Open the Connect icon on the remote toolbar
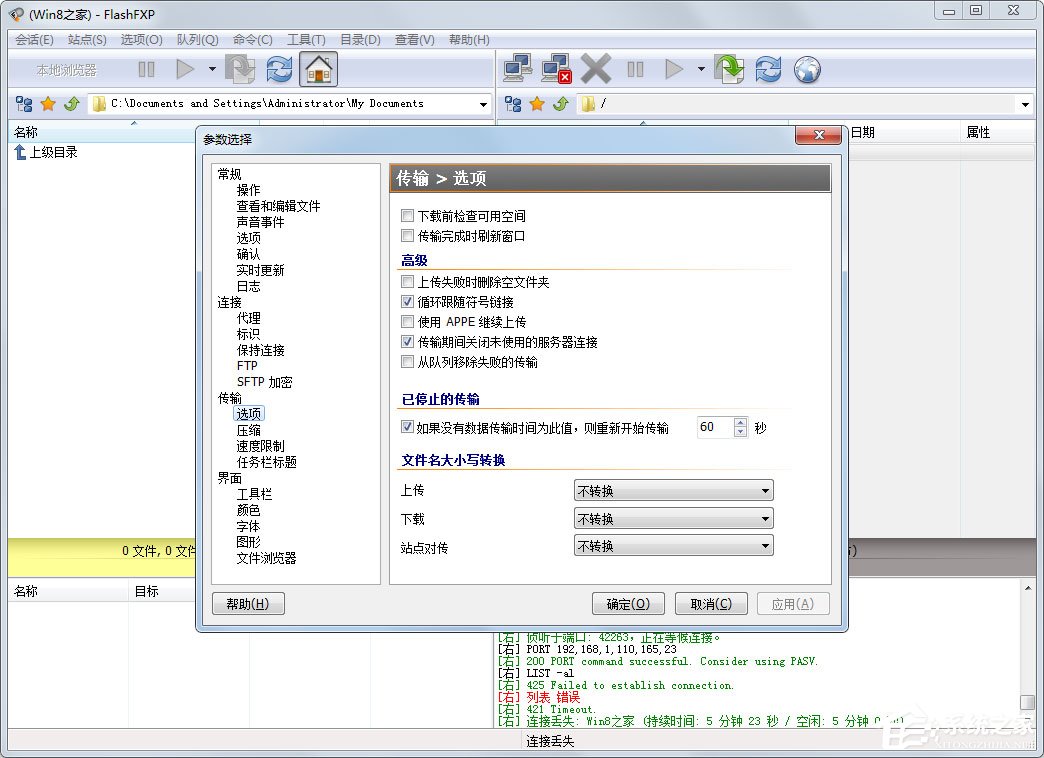1044x758 pixels. point(517,69)
